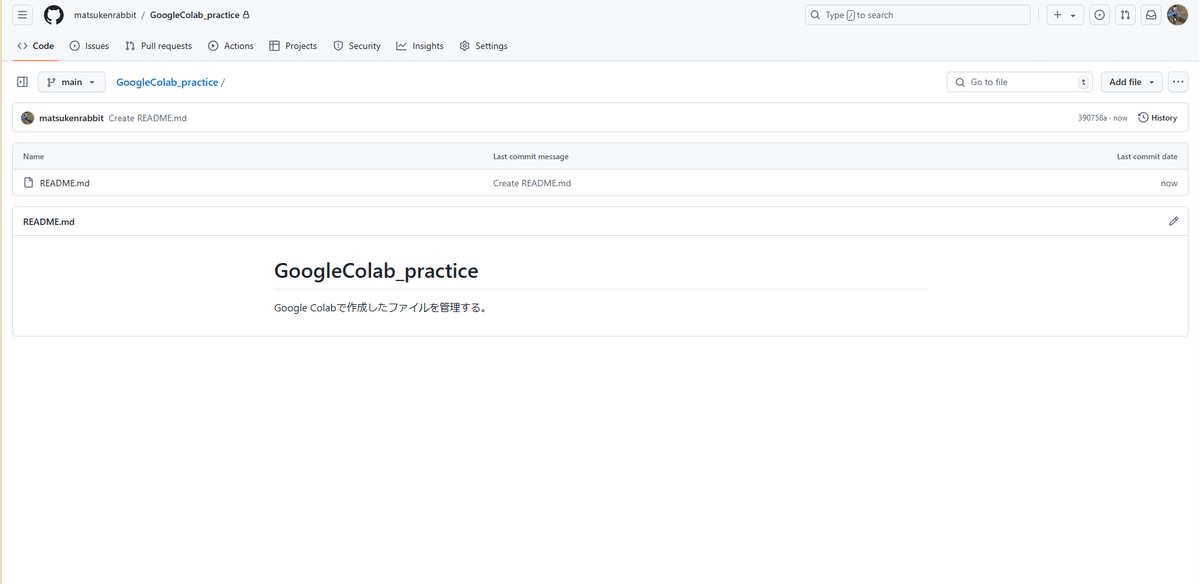This screenshot has width=1200, height=584.
Task: Open the repository options ellipsis menu
Action: (x=1177, y=81)
